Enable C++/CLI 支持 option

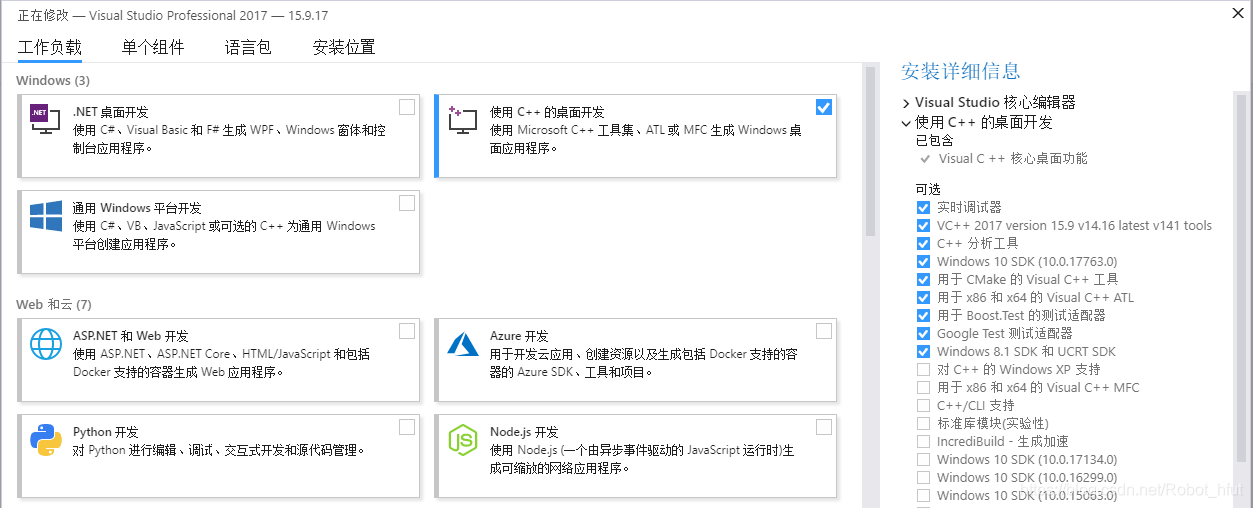[x=923, y=405]
